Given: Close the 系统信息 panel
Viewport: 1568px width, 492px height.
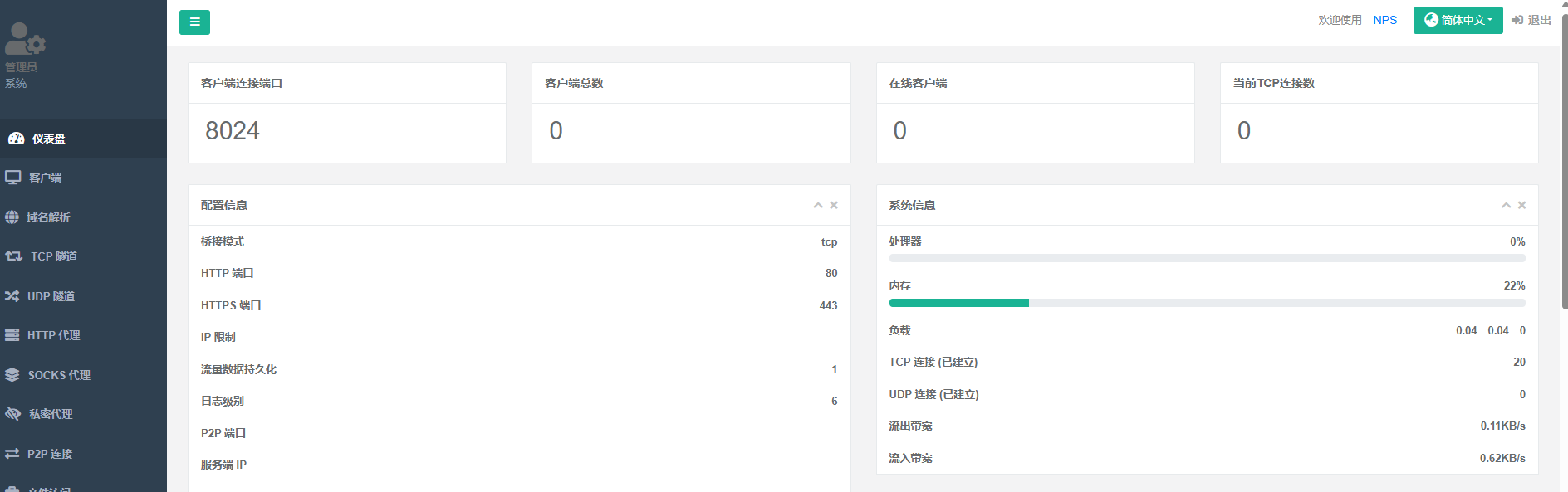Looking at the screenshot, I should 1521,205.
